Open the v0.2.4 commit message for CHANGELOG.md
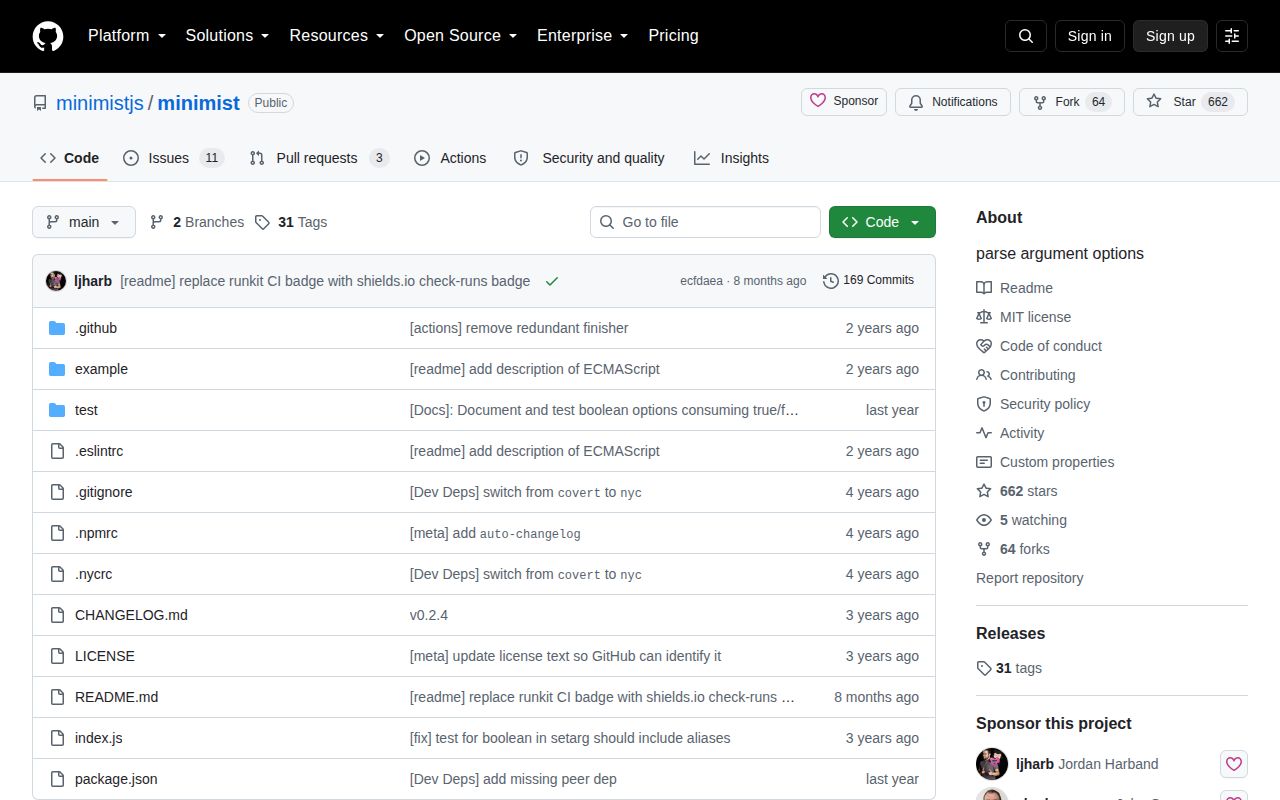Image resolution: width=1280 pixels, height=800 pixels. coord(429,615)
